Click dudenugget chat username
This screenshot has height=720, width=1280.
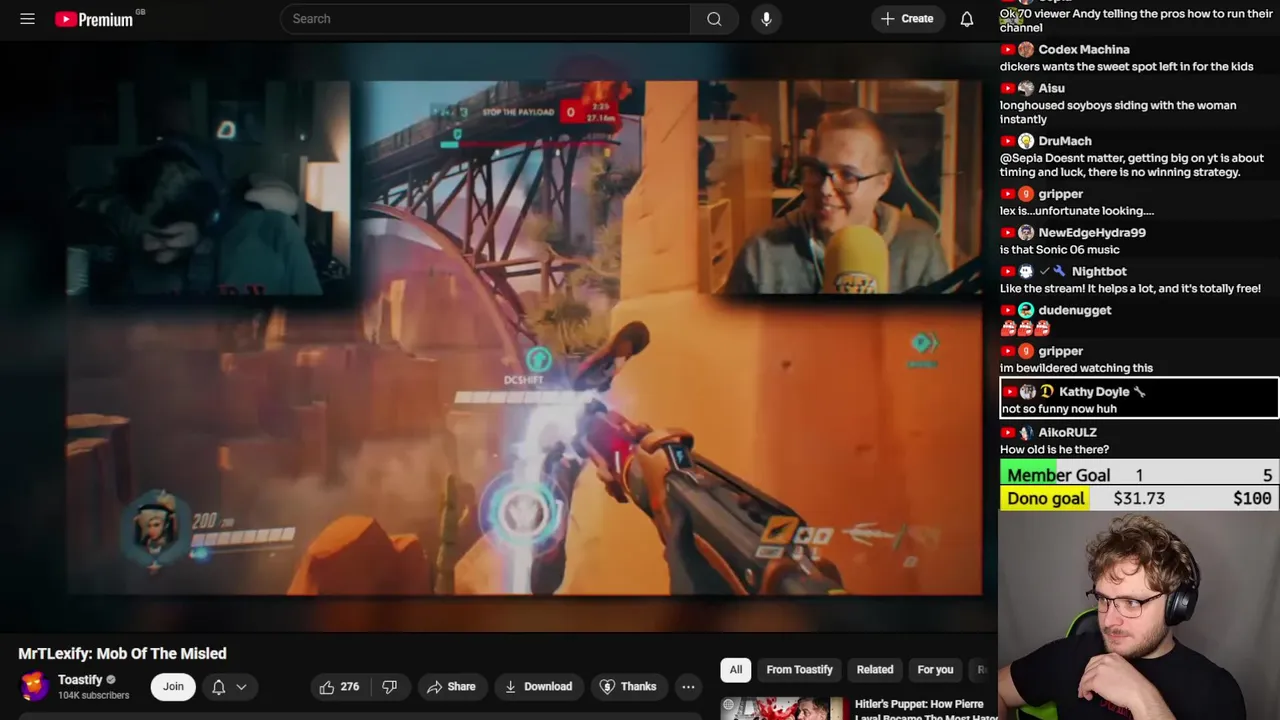click(x=1075, y=310)
